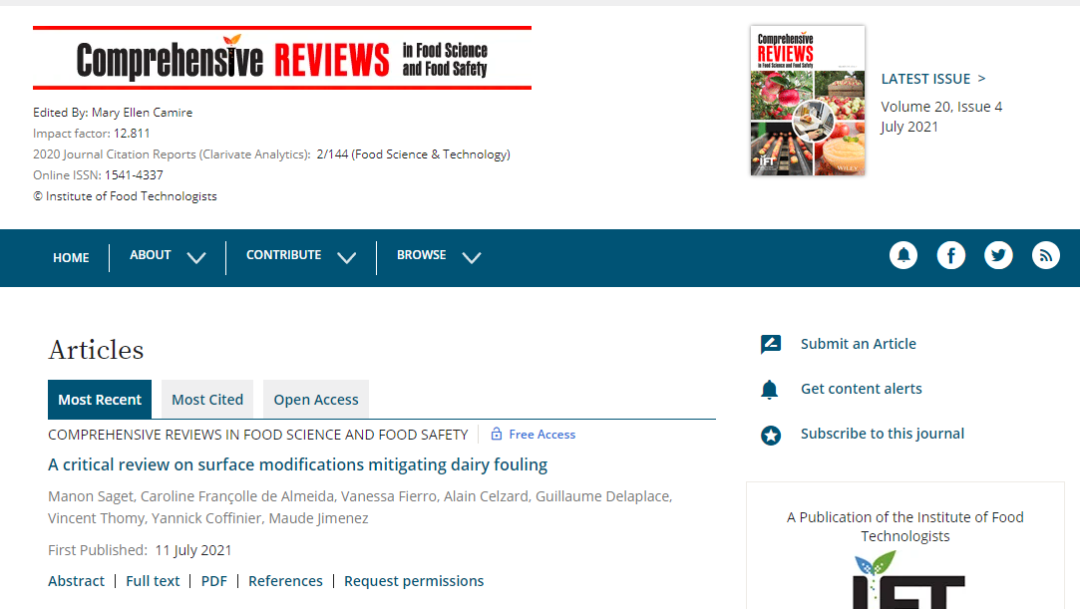Open the article's References link
Viewport: 1080px width, 609px height.
[285, 581]
